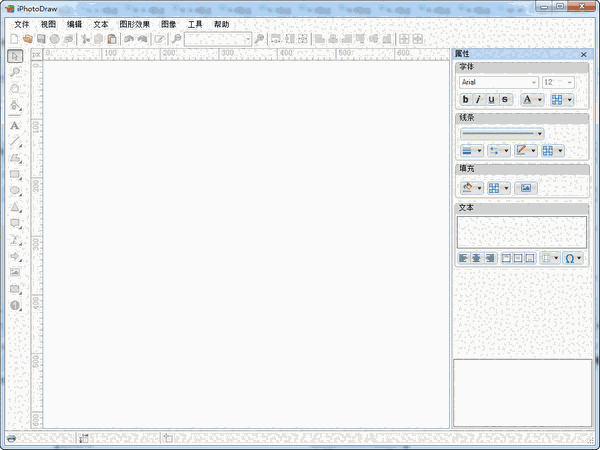The height and width of the screenshot is (450, 600).
Task: Open the font pattern grid dropdown
Action: 561,99
